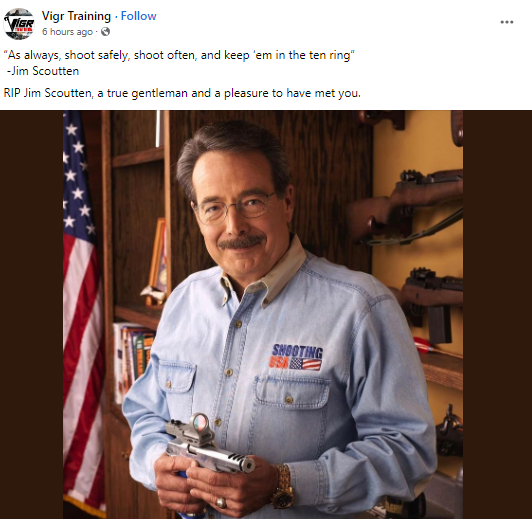Screen dimensions: 532x519
Task: Click the Shooting USA logo on the shirt
Action: (296, 357)
